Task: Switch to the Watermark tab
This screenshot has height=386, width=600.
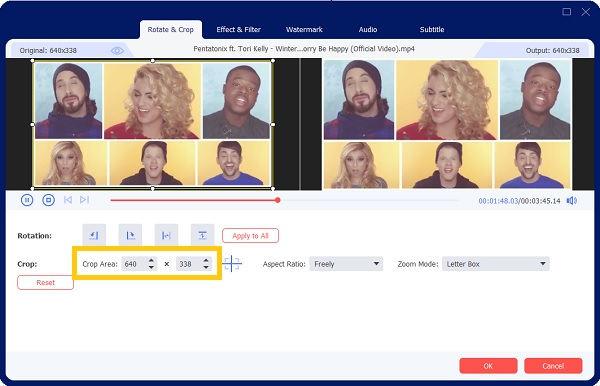Action: coord(304,29)
